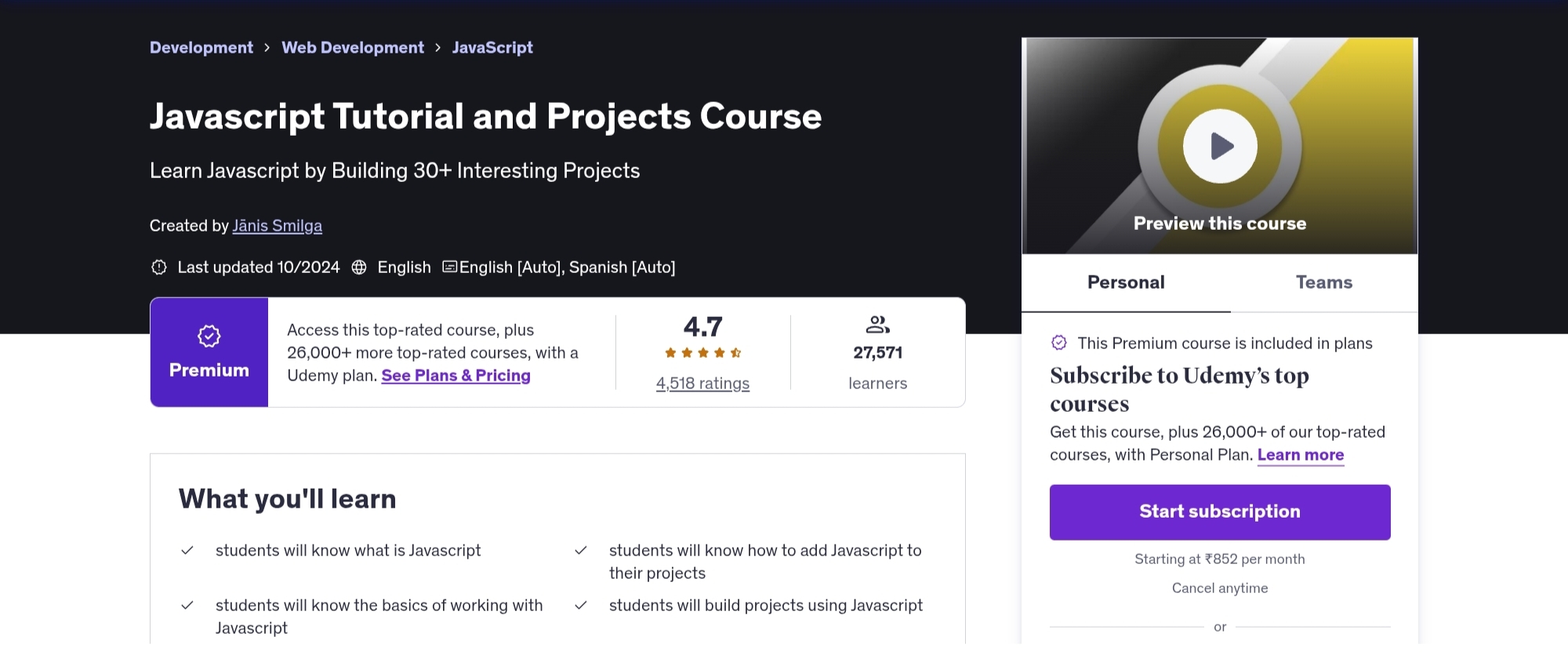Click Learn more about Personal Plan

[1300, 455]
